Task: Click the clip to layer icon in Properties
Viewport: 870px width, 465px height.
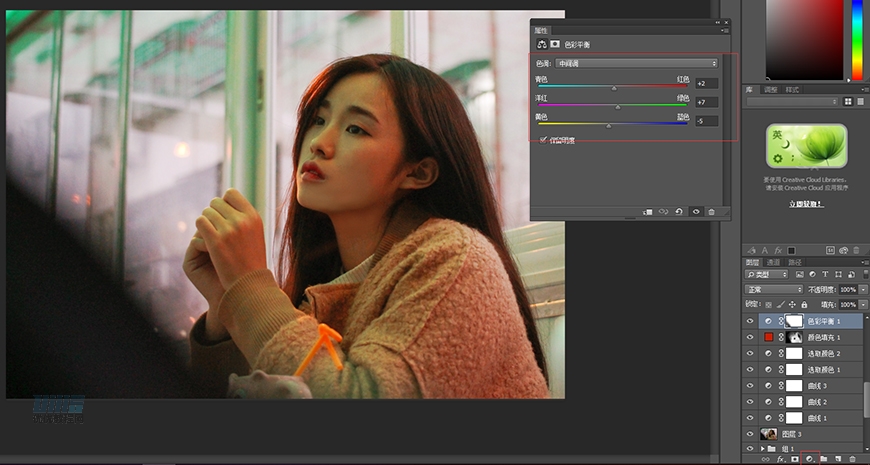Action: (x=648, y=212)
